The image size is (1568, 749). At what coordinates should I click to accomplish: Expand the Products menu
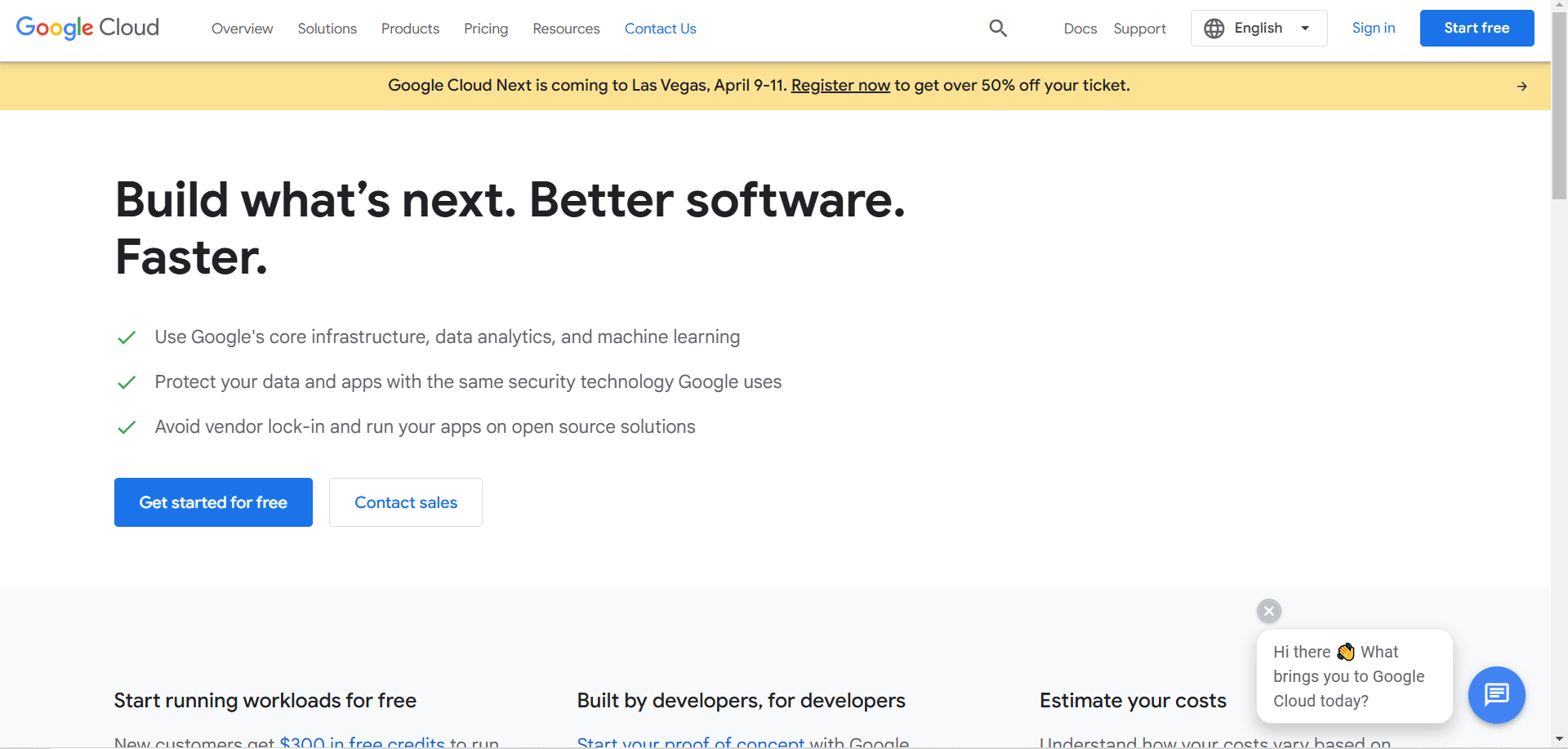(x=410, y=29)
